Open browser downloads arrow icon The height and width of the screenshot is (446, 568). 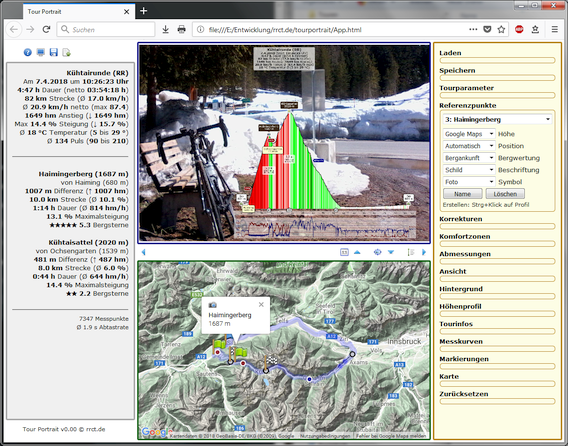pos(166,30)
